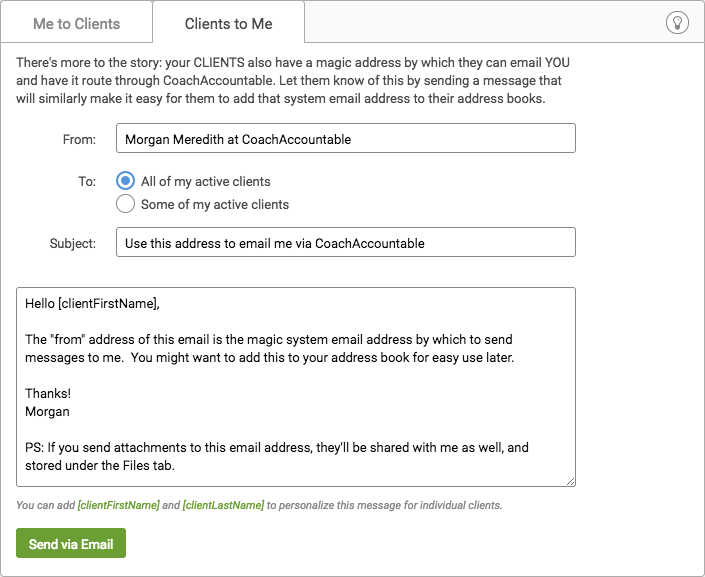This screenshot has width=705, height=577.
Task: Choose the Some of my active clients radio button
Action: pos(125,204)
